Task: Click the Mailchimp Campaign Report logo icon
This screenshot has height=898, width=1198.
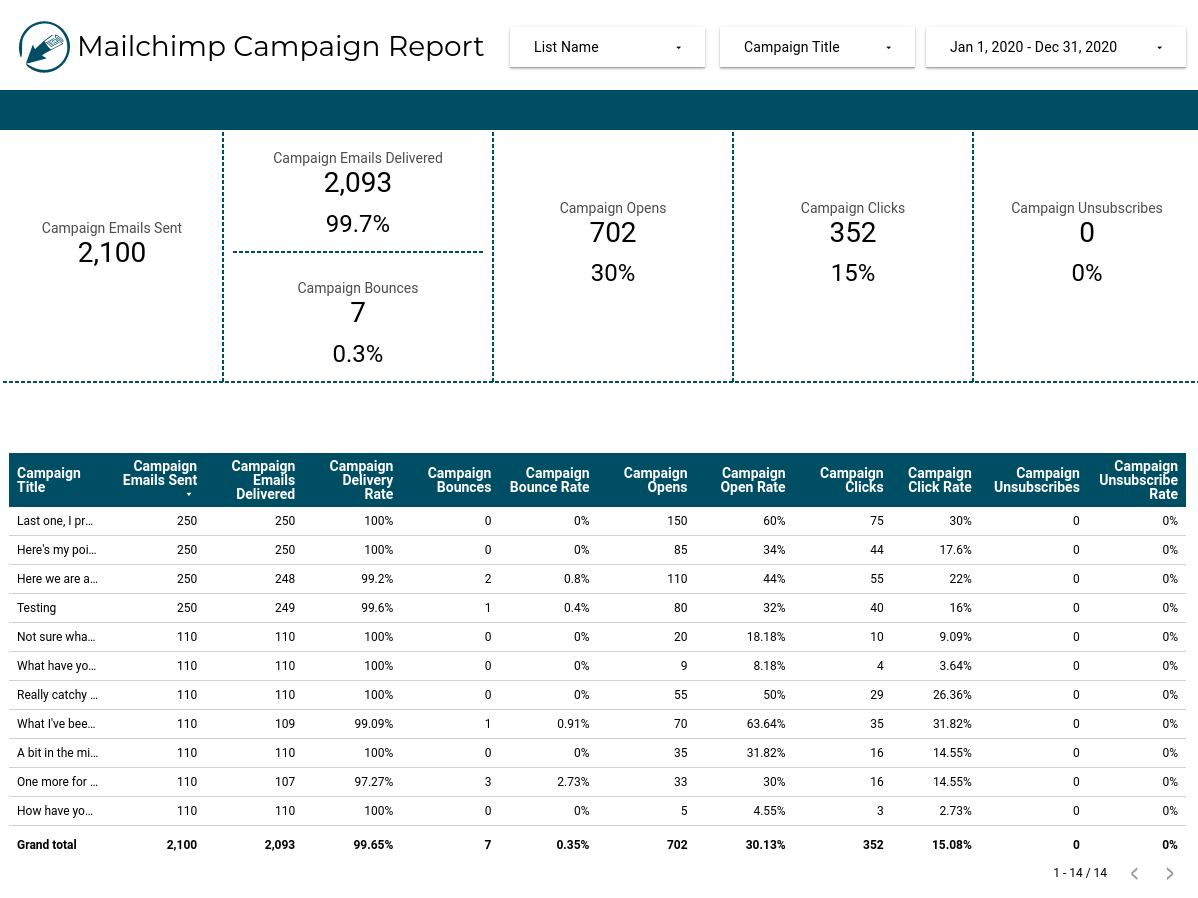Action: pyautogui.click(x=43, y=47)
